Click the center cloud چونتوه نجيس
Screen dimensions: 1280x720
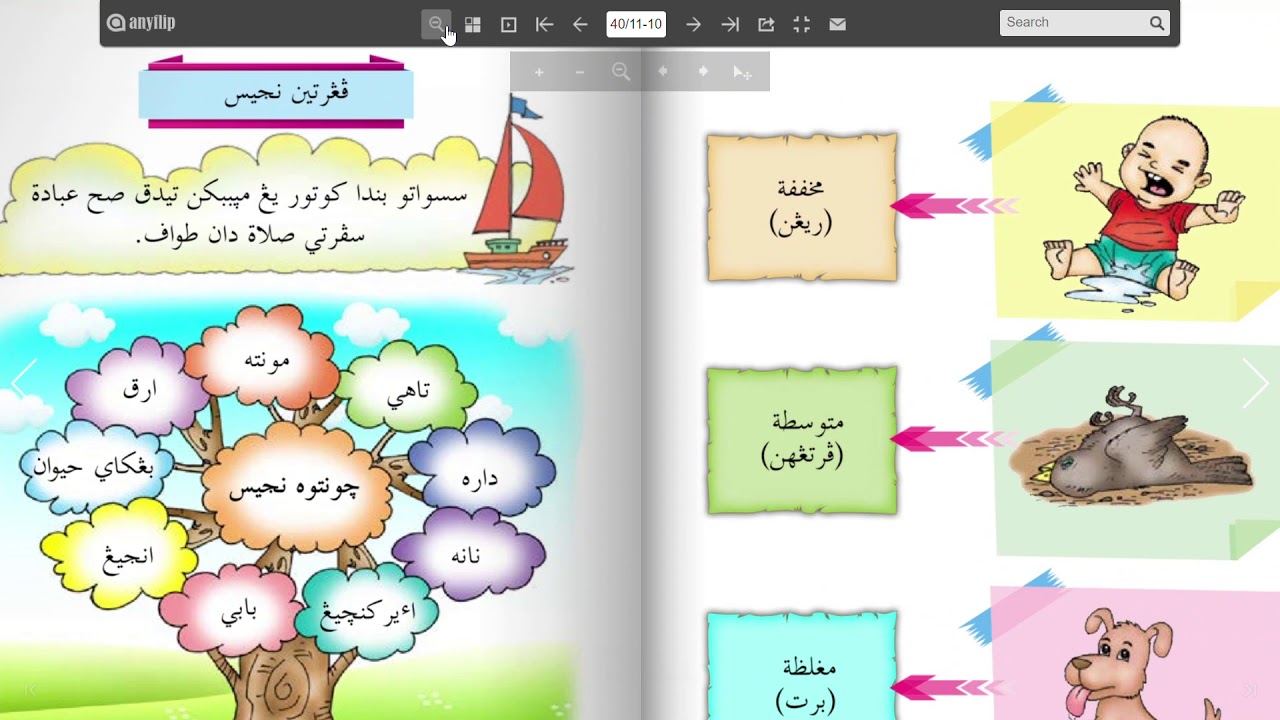pyautogui.click(x=295, y=488)
